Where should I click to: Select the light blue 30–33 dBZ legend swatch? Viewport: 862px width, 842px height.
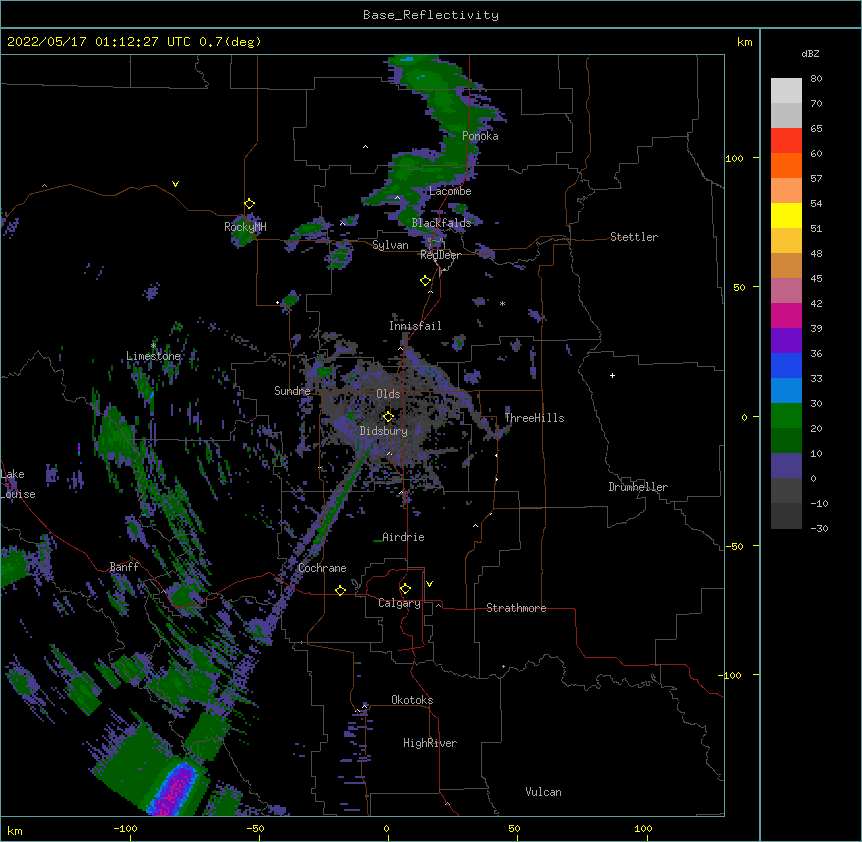pos(786,390)
